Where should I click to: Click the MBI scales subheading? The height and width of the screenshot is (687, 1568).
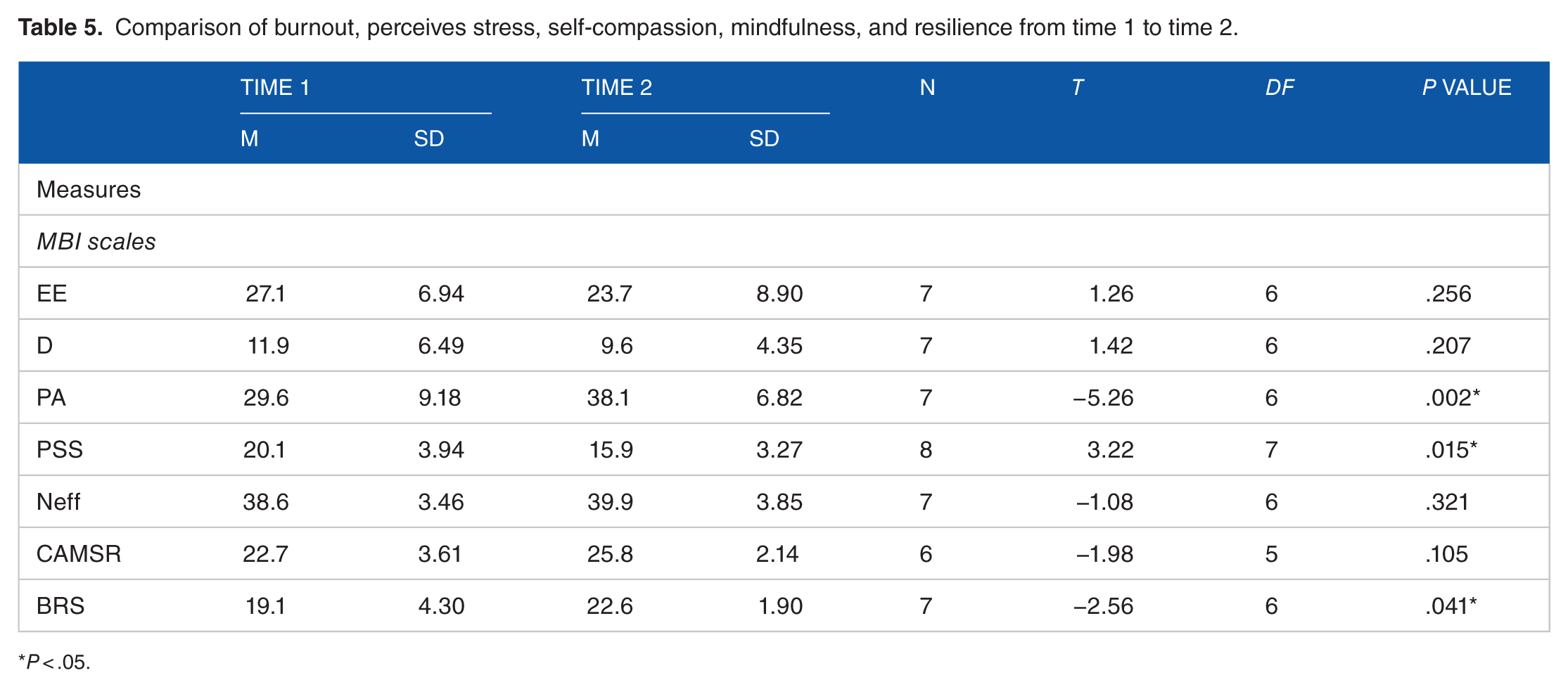96,241
